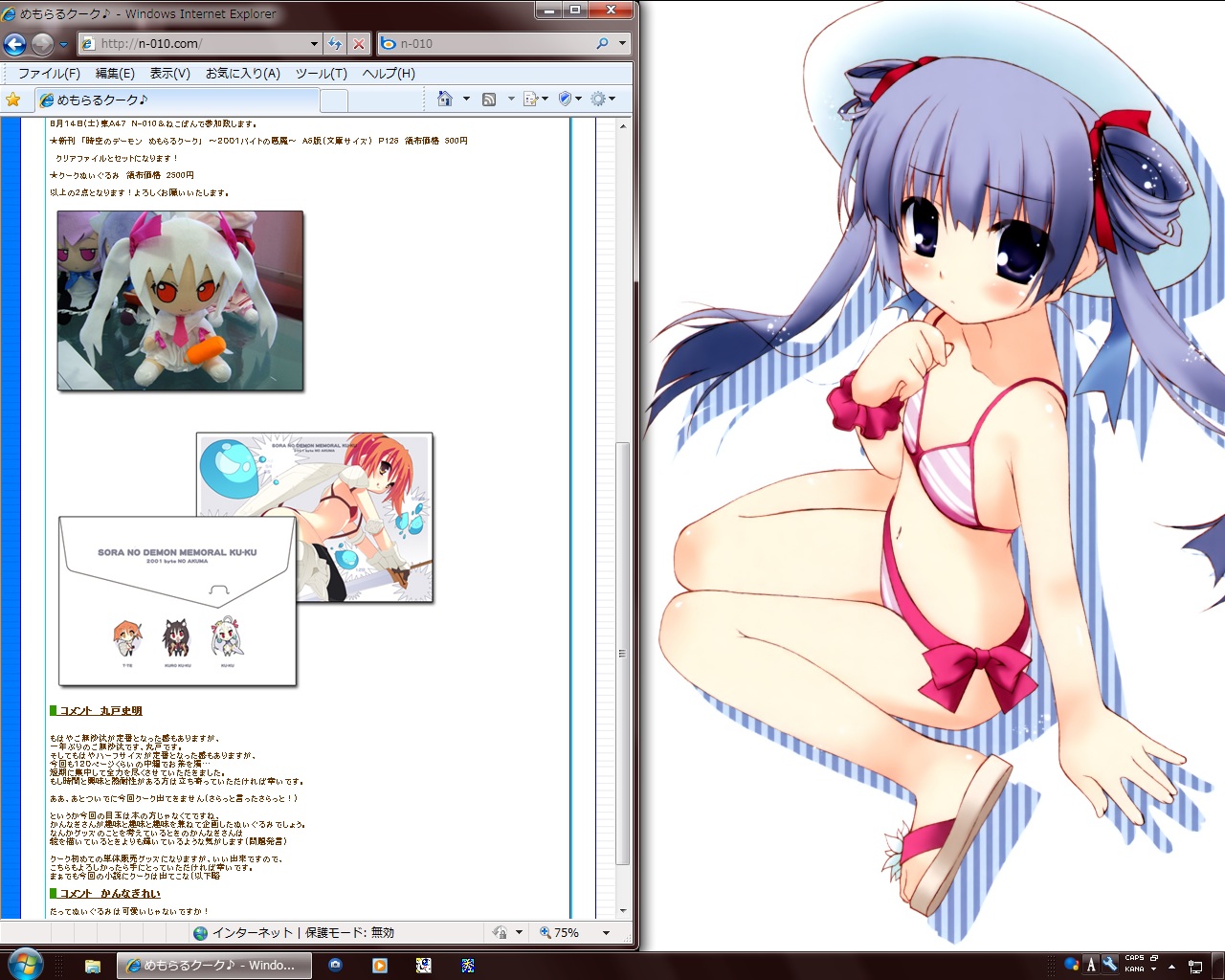Open the ファイル(F) menu
The height and width of the screenshot is (980, 1225).
coord(49,73)
